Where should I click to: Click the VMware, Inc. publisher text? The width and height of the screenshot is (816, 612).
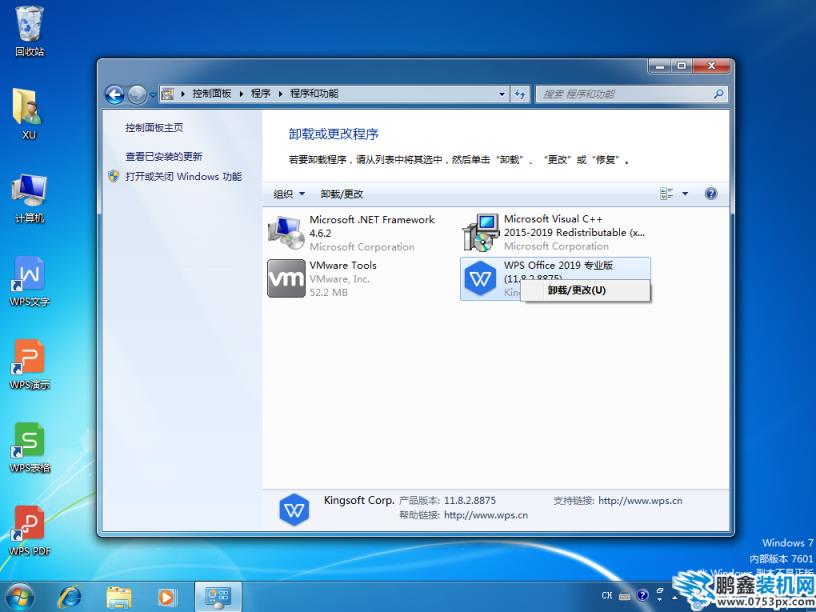340,279
